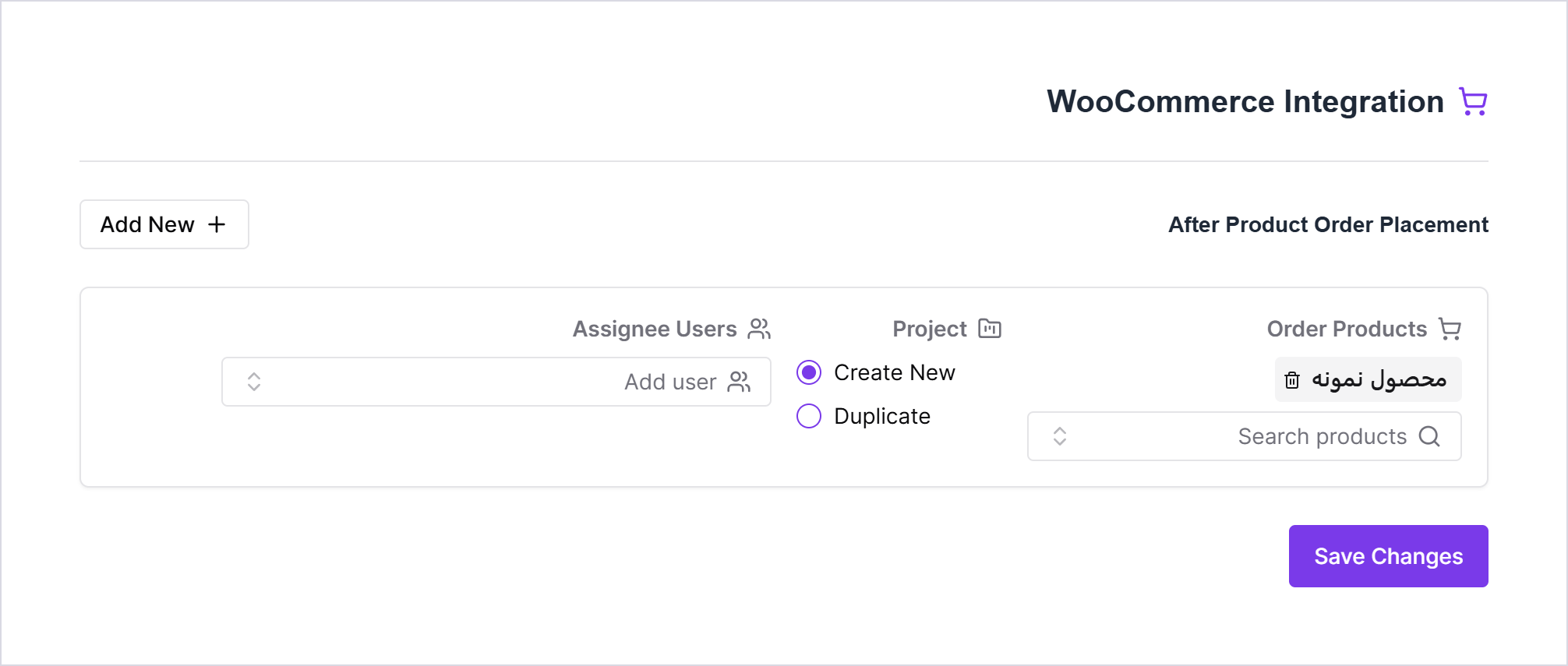Click the محصول نمونه product tag
Screen dimensions: 1568x666
click(x=1368, y=379)
